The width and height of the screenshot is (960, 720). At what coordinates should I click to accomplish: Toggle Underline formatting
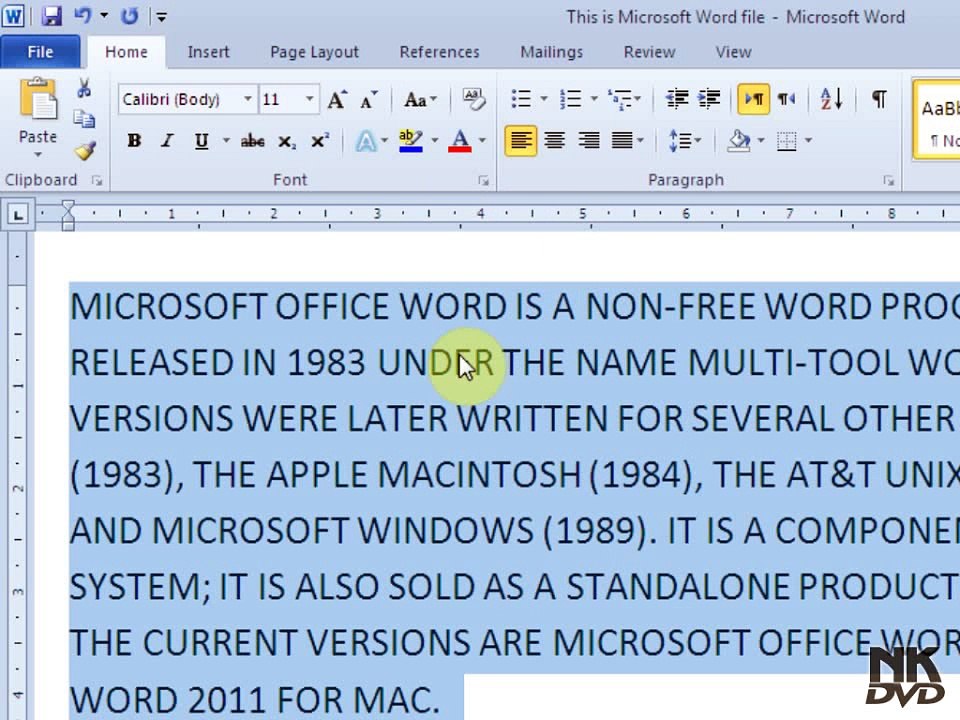[x=201, y=141]
